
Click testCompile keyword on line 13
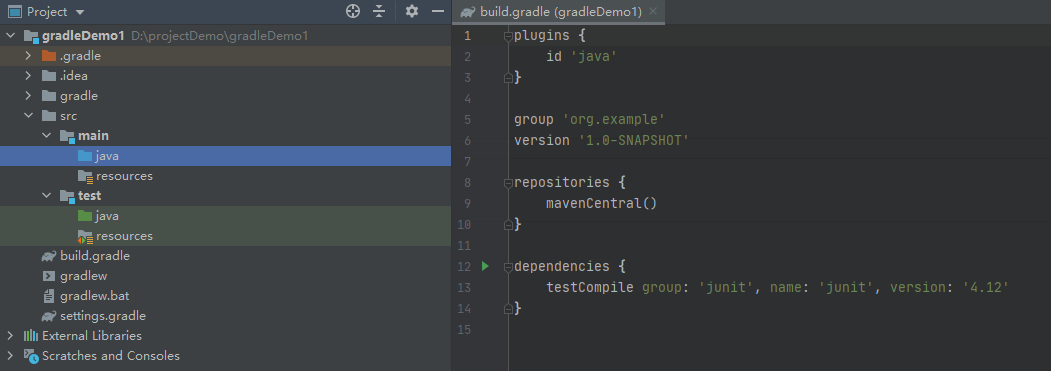click(590, 287)
